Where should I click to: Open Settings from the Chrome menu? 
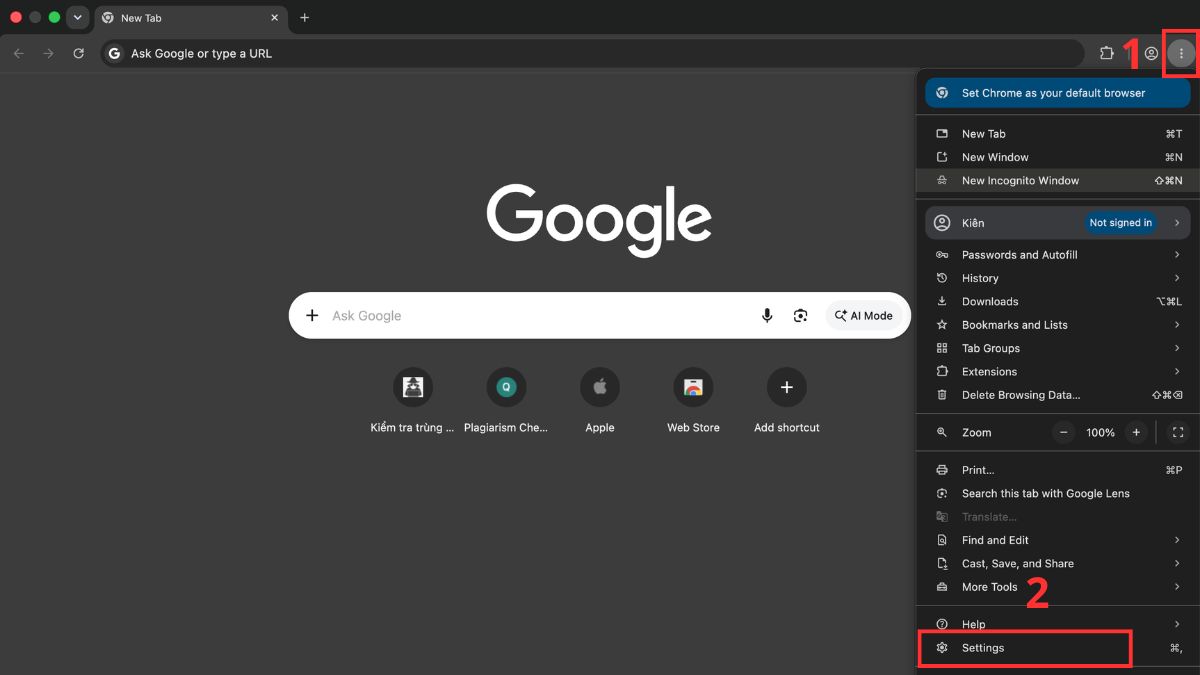click(x=1058, y=648)
